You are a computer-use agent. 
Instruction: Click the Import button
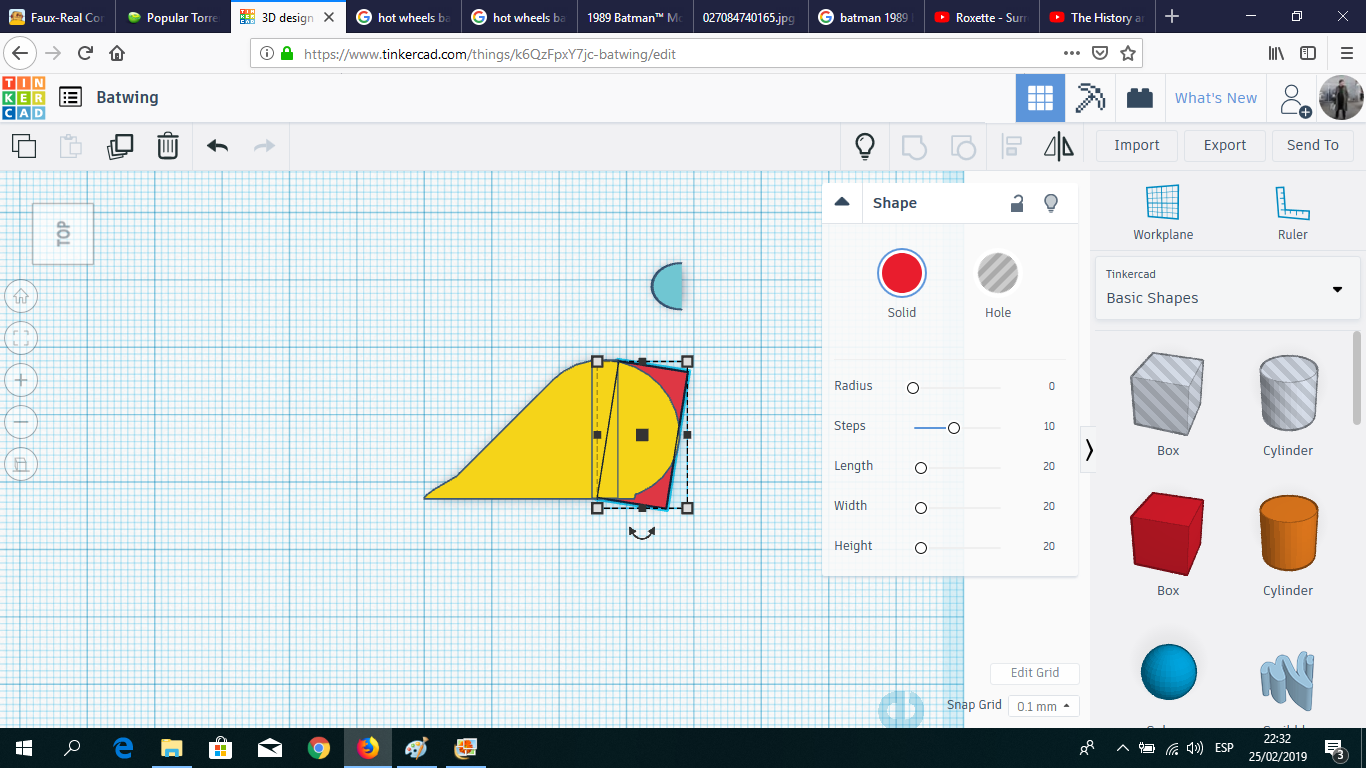point(1137,146)
